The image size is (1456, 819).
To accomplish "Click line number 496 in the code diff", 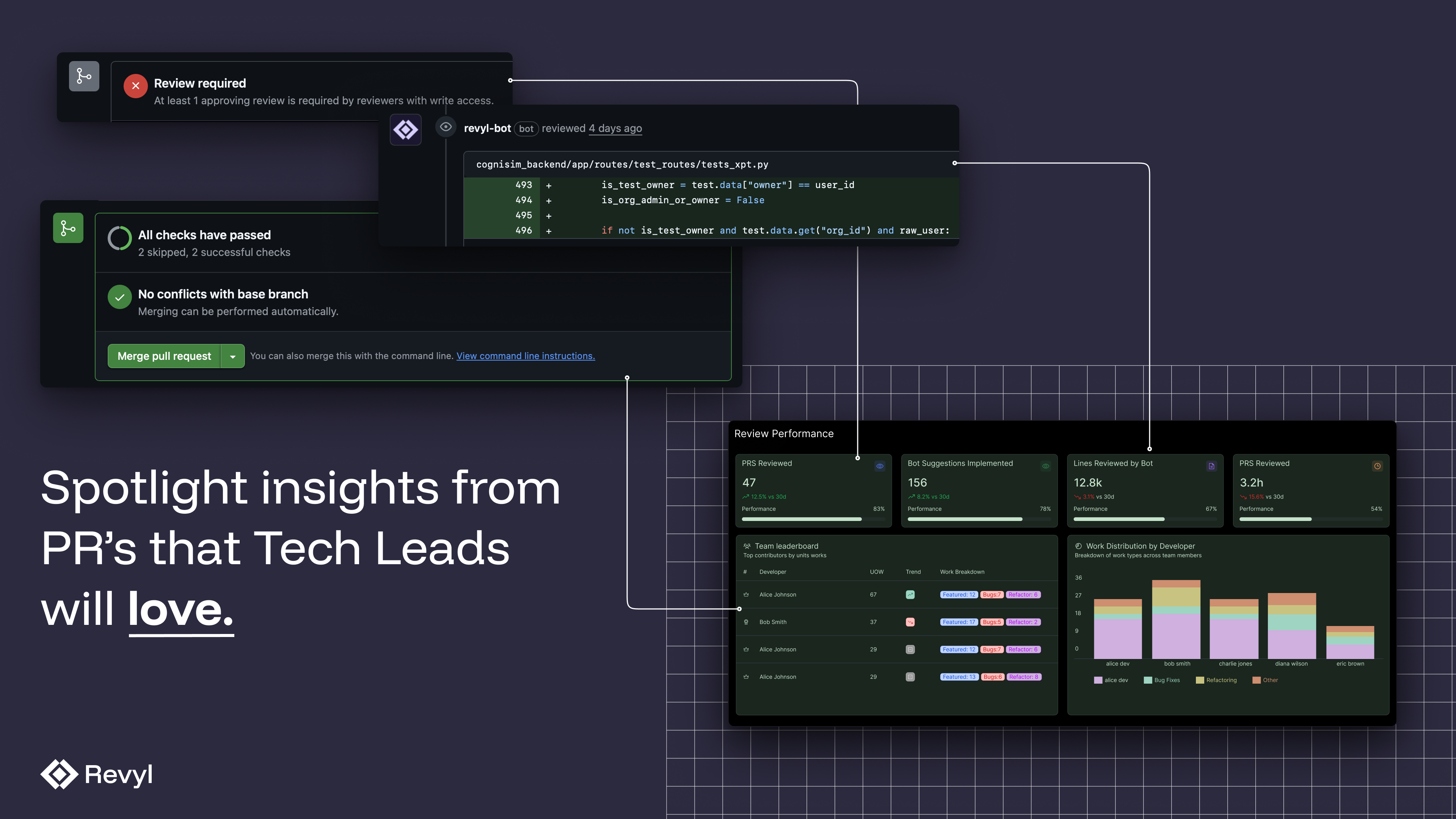I will [523, 230].
